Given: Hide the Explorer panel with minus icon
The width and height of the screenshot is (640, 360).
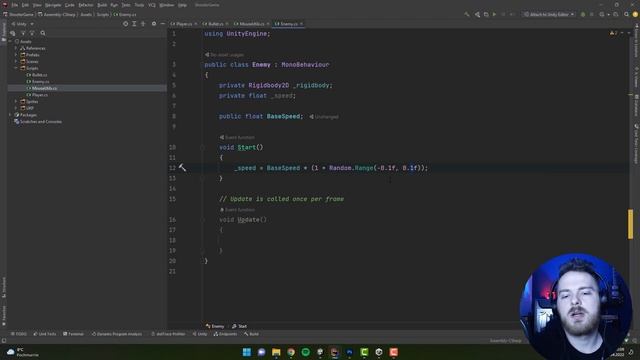Looking at the screenshot, I should pos(162,24).
